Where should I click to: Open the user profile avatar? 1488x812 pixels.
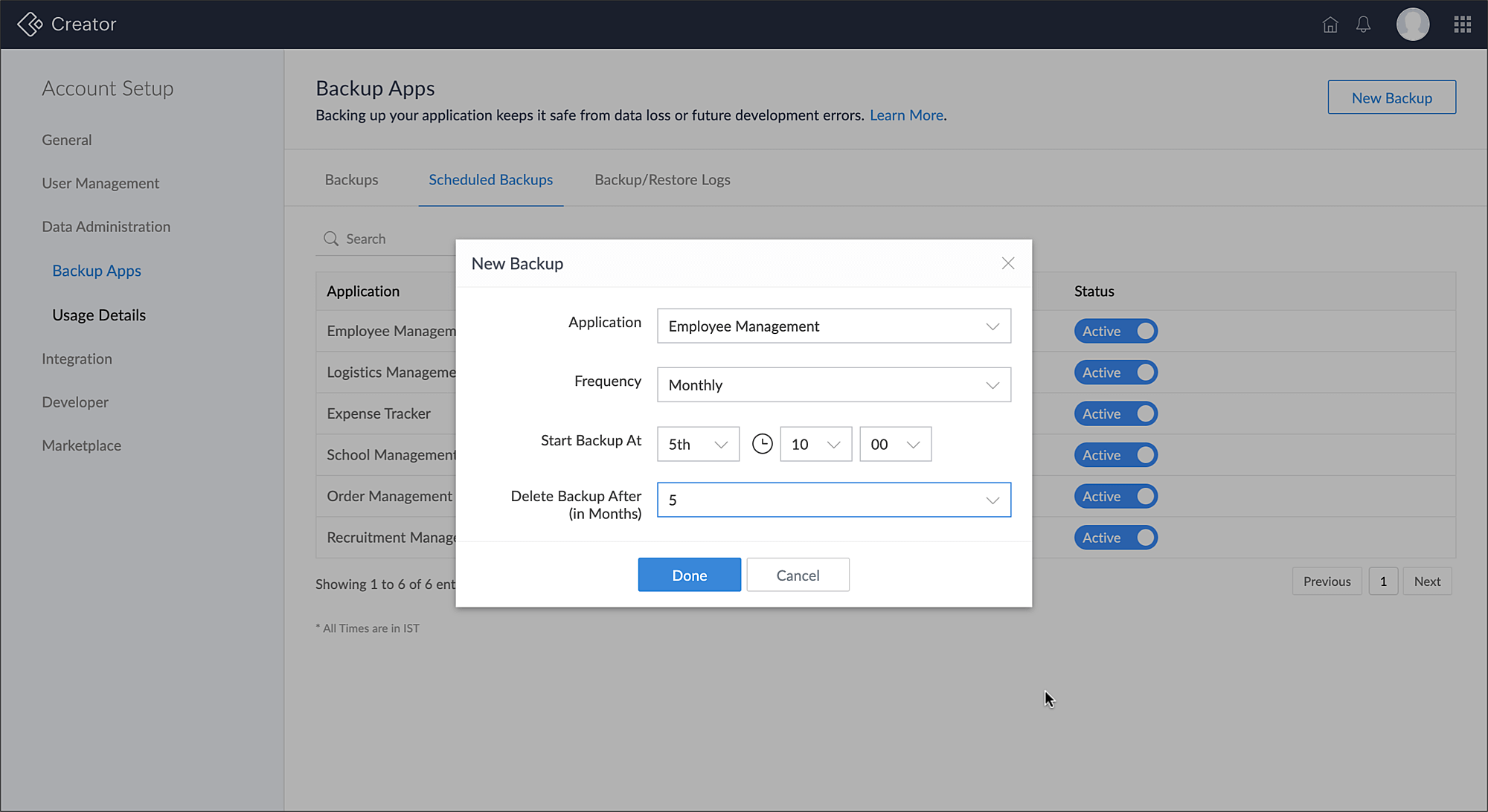1412,25
